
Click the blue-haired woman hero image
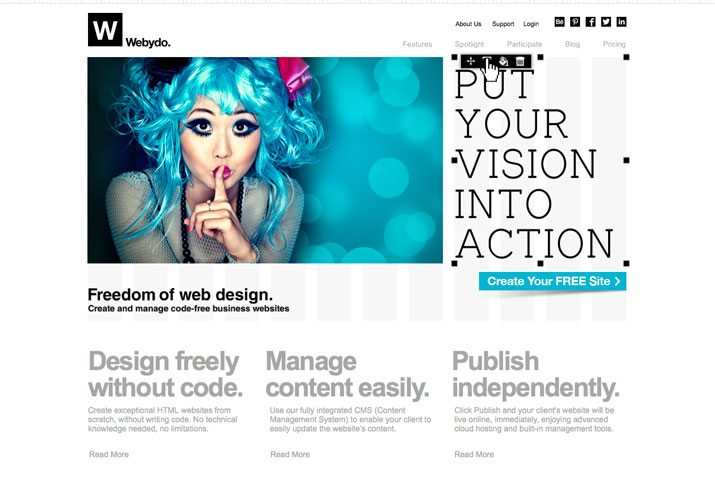tap(265, 160)
